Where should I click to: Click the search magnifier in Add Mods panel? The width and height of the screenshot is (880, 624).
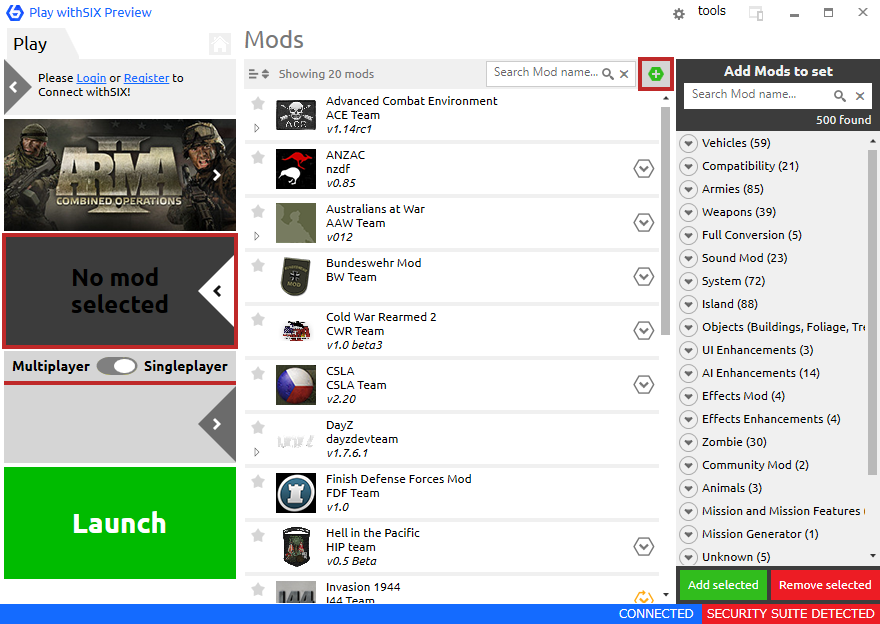(840, 96)
